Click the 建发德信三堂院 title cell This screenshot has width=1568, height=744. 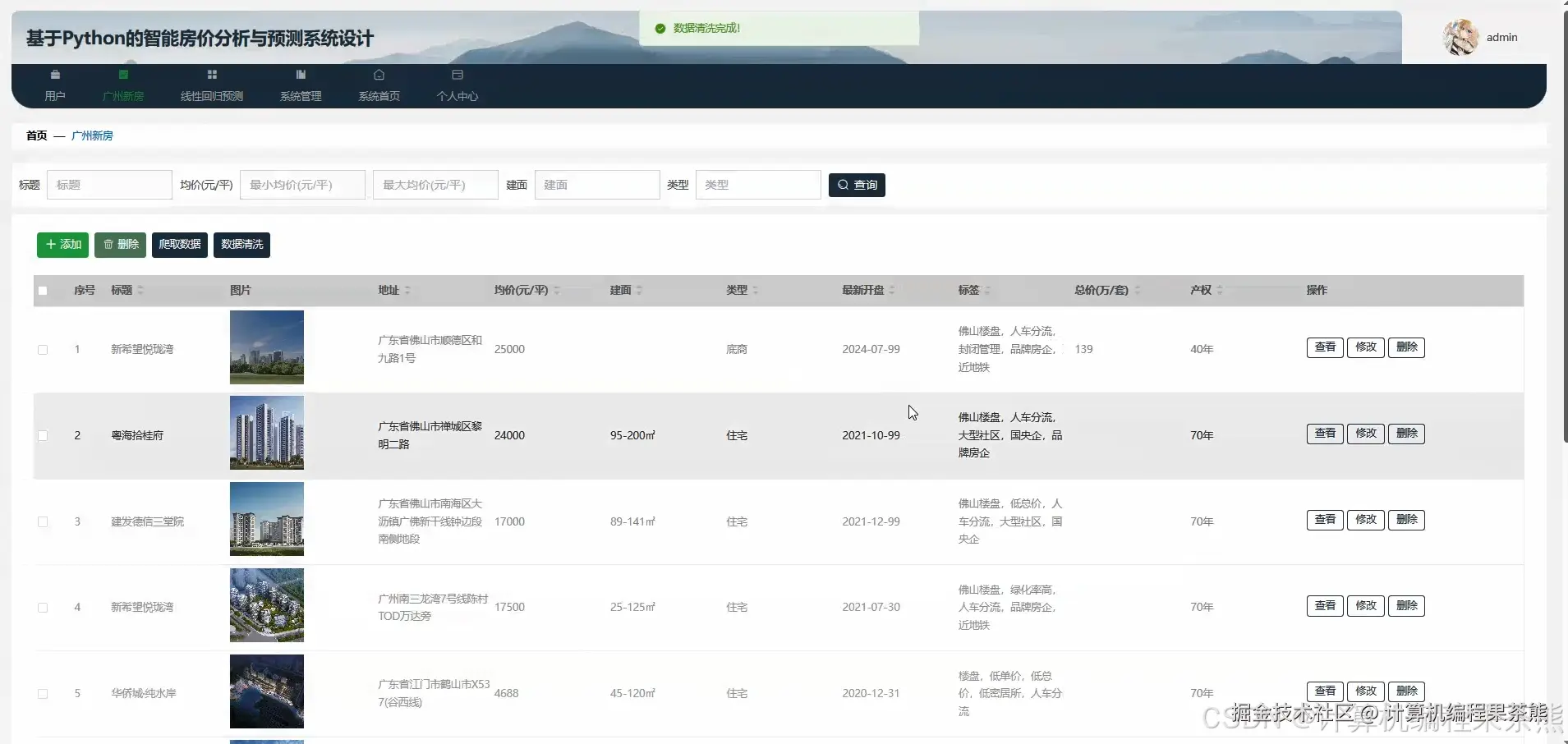(148, 522)
